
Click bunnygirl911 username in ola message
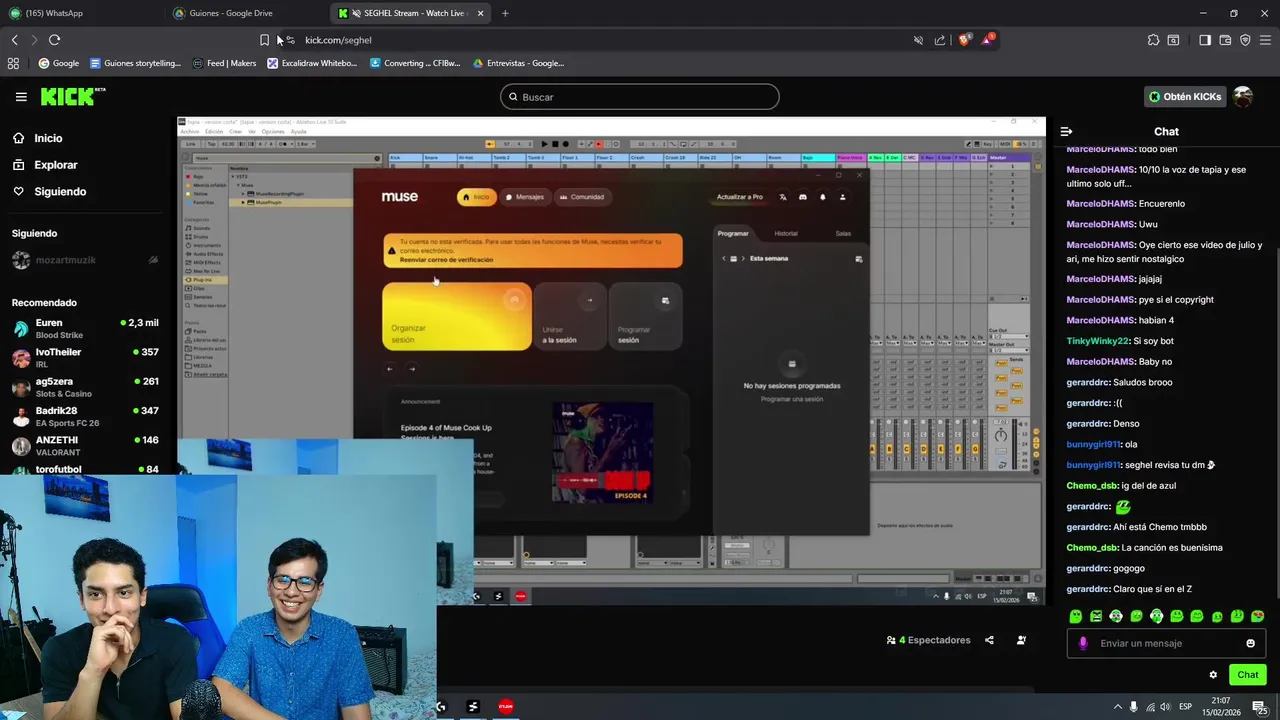pos(1094,444)
